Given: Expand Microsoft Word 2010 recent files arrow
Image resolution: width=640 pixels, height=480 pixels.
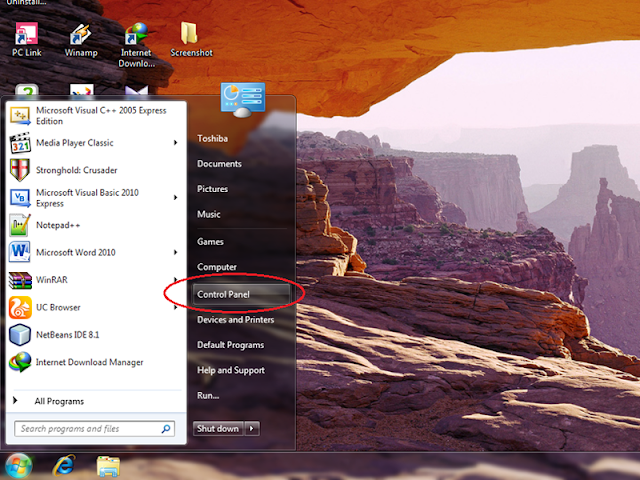Looking at the screenshot, I should click(x=176, y=252).
